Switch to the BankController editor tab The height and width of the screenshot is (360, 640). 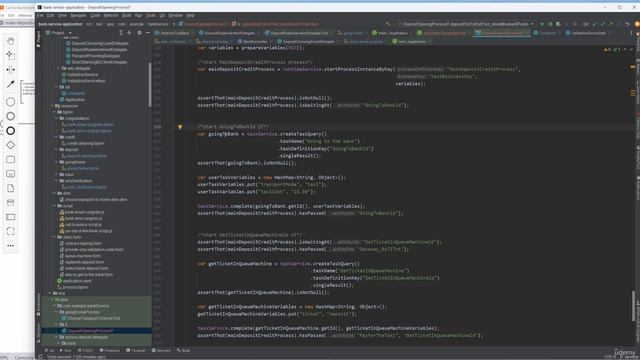[x=253, y=41]
